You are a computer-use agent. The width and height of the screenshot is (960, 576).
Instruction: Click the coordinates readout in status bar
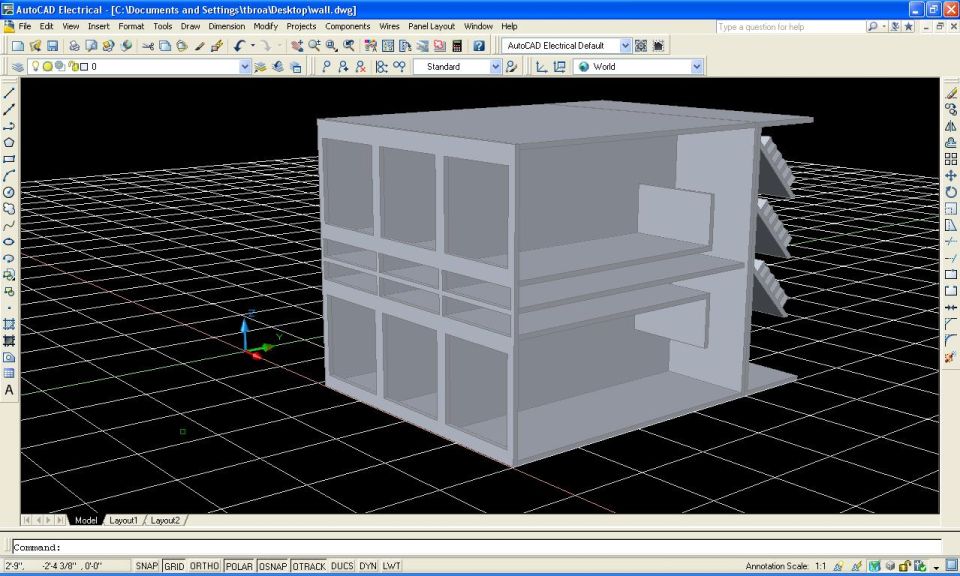coord(66,566)
